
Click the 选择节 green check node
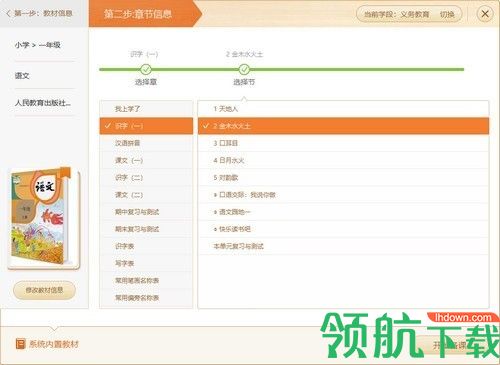244,70
